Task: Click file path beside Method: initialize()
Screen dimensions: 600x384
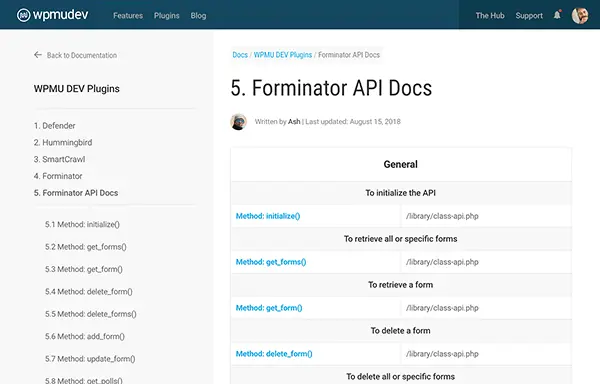Action: click(x=442, y=216)
